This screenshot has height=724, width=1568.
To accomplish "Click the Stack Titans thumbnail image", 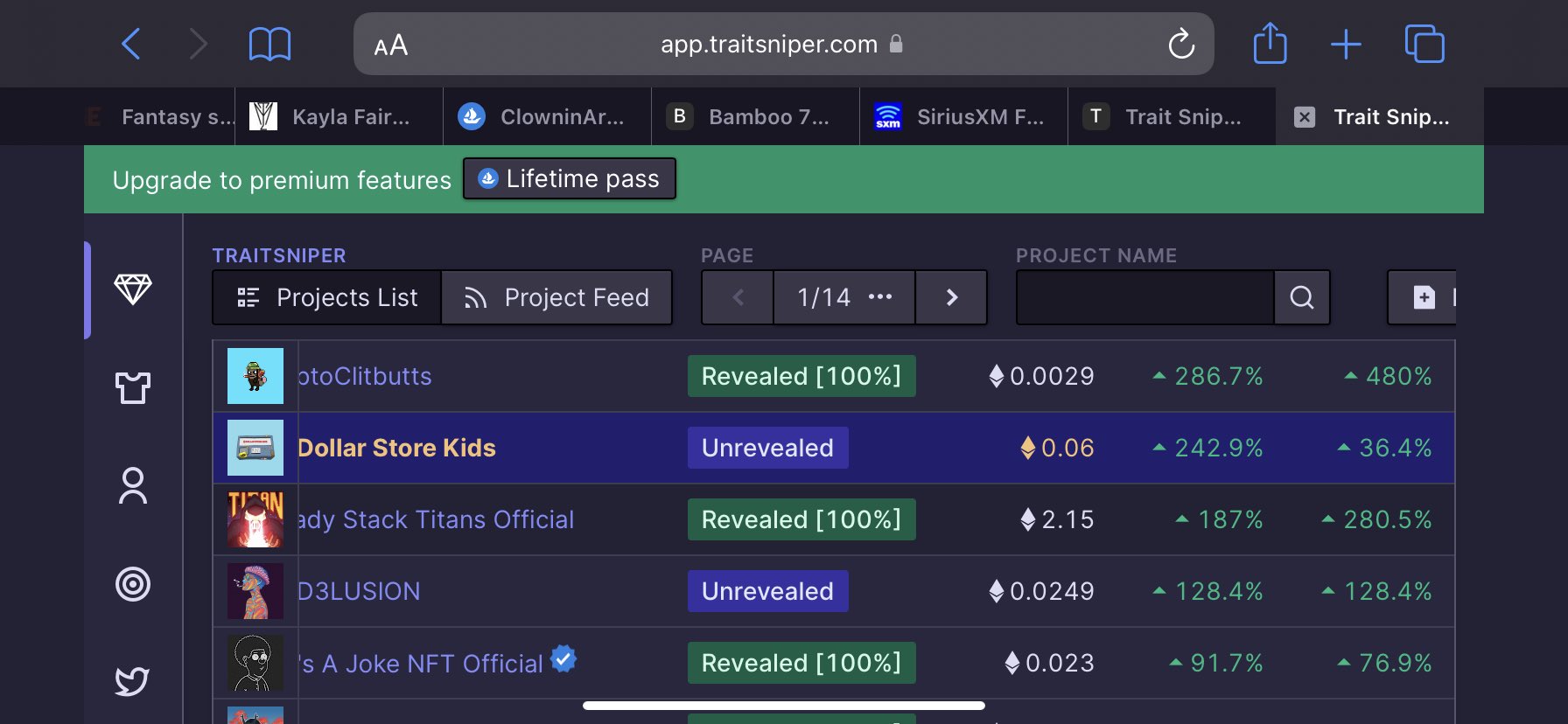I will pyautogui.click(x=255, y=519).
